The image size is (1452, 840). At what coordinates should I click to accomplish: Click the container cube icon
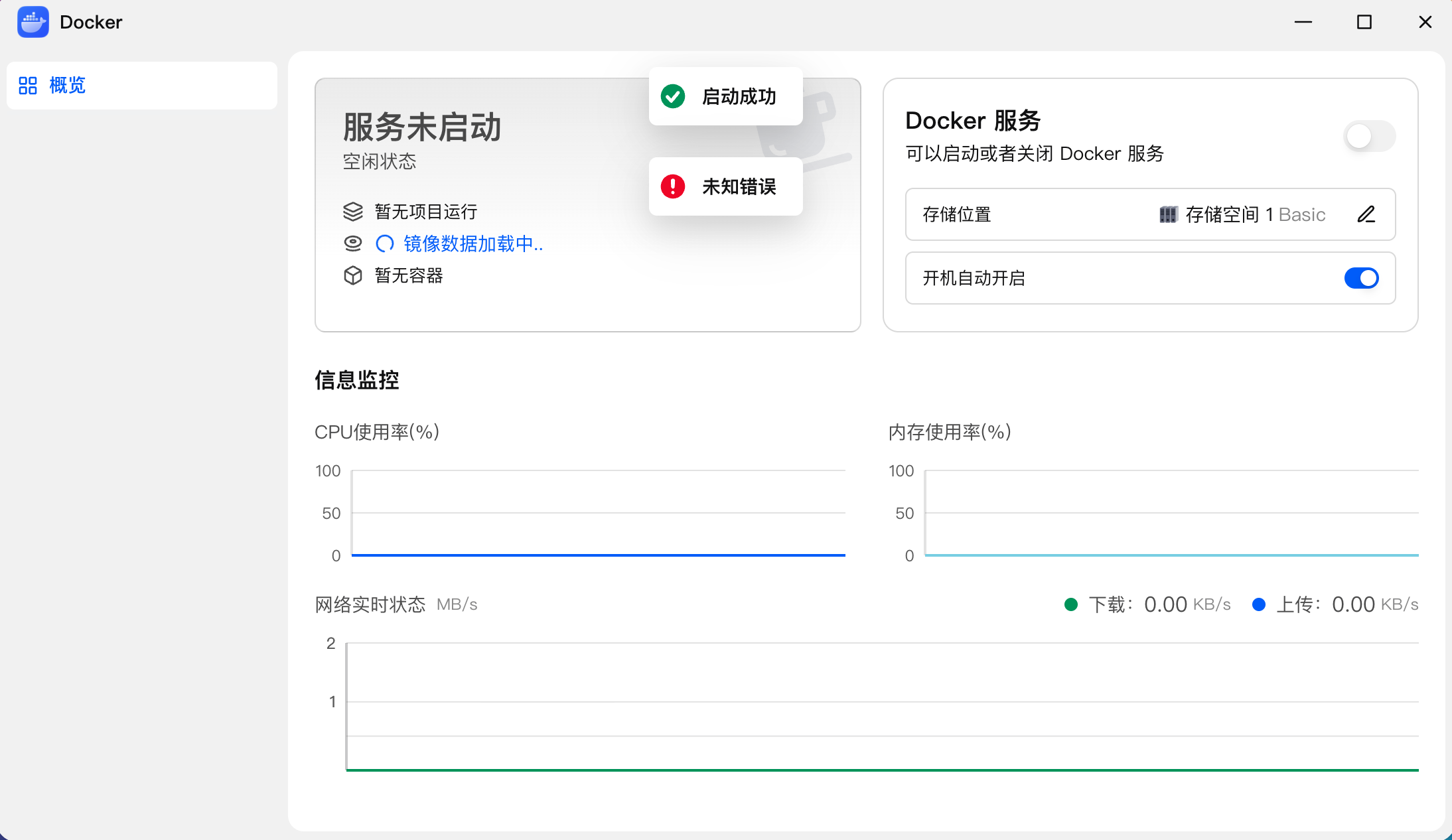pos(353,275)
